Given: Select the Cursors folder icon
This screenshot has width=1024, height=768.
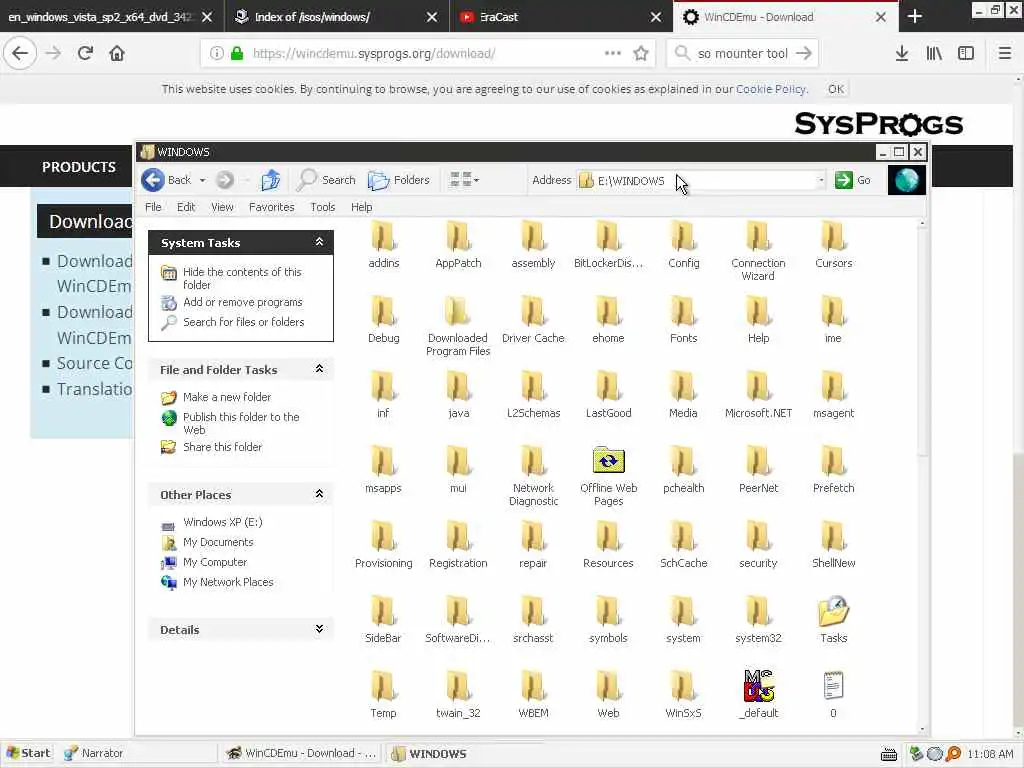Looking at the screenshot, I should pyautogui.click(x=833, y=237).
